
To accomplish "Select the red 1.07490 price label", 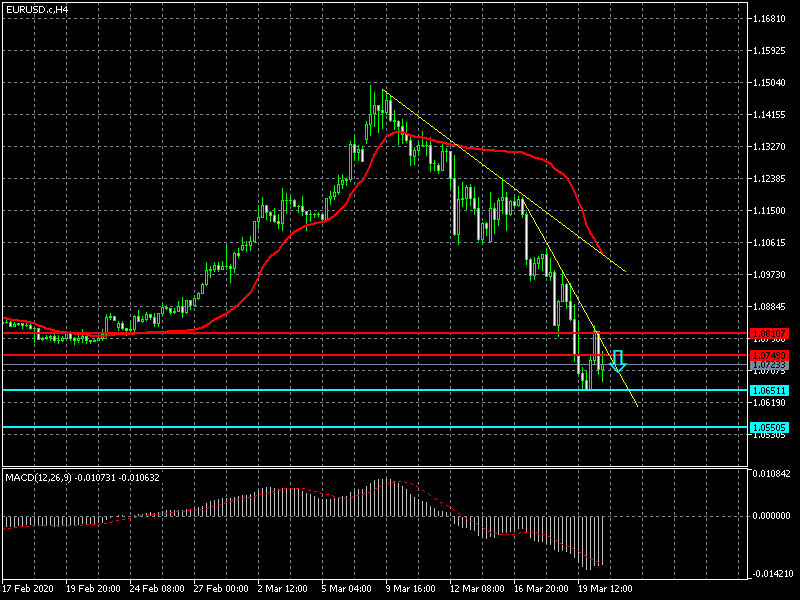I will 769,355.
